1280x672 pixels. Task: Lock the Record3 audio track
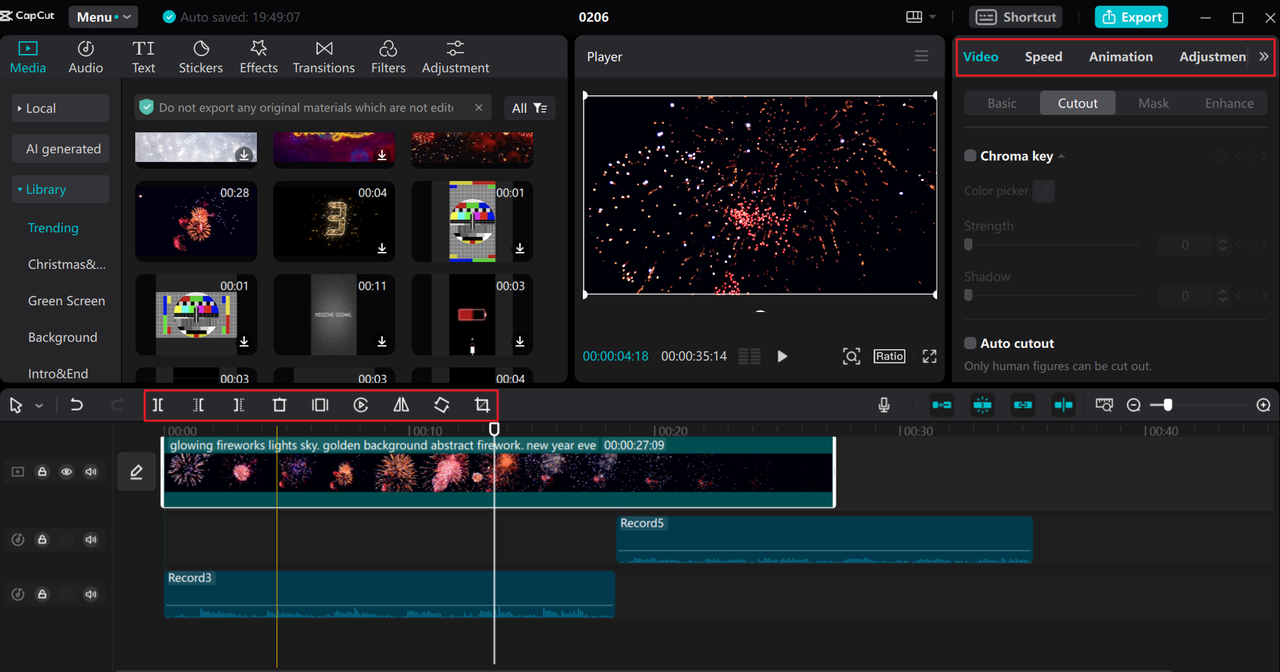[42, 594]
